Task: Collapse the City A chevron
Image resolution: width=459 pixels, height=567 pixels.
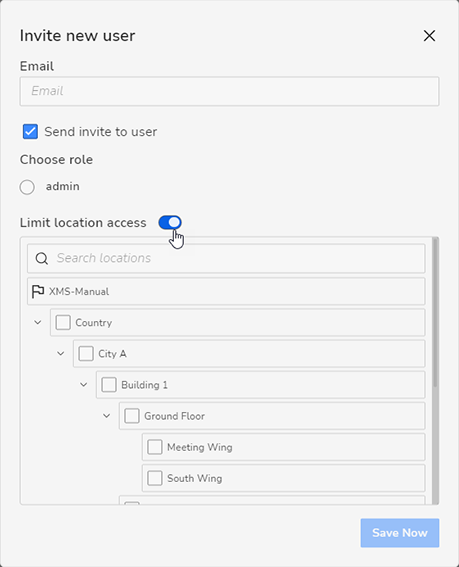Action: pos(61,353)
